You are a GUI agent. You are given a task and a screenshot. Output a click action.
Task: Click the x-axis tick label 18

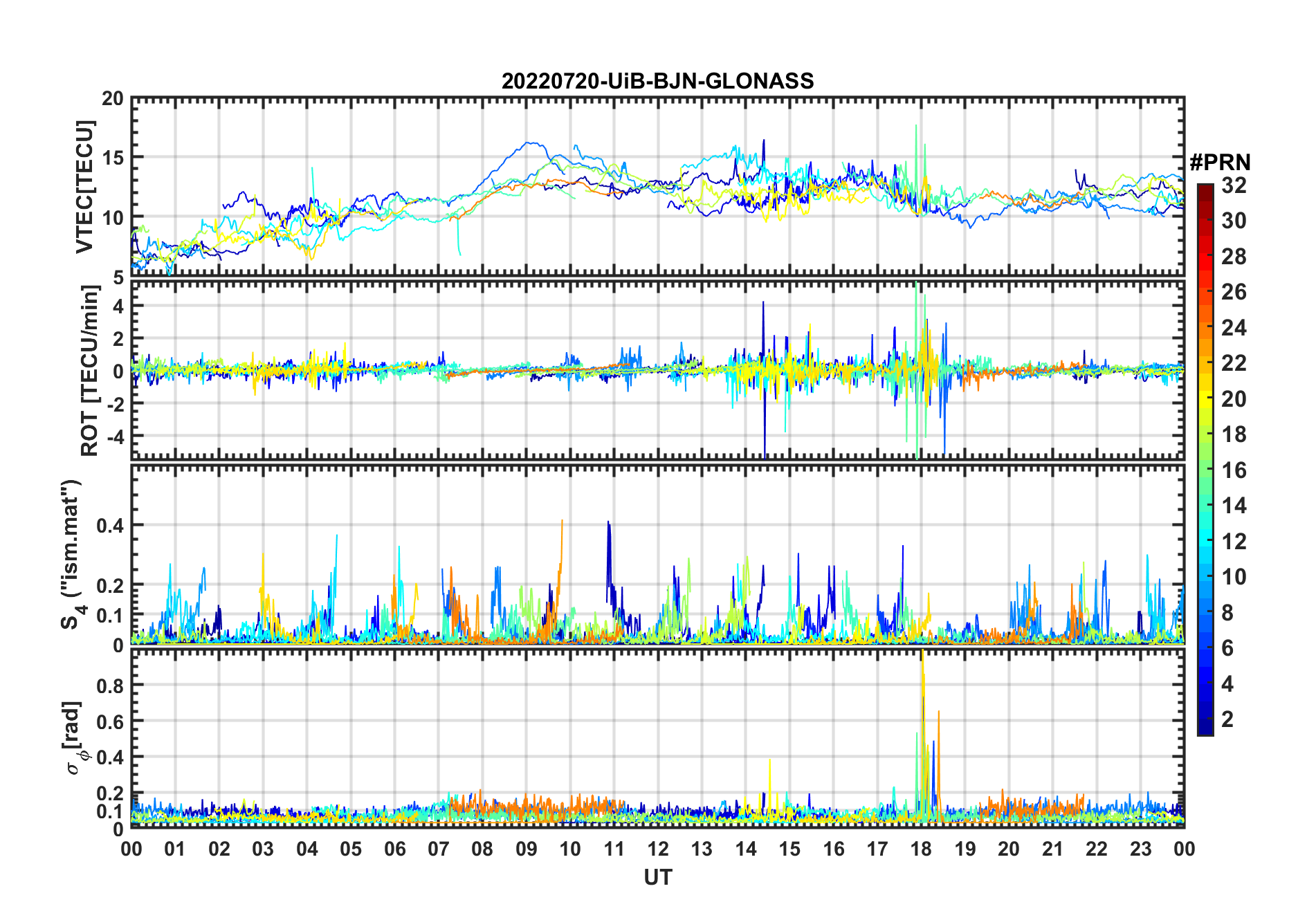tap(921, 849)
